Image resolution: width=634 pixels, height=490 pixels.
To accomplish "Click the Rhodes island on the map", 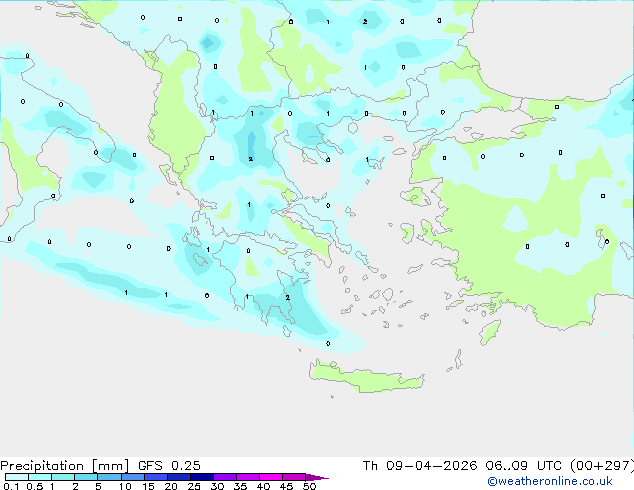I will tap(490, 332).
